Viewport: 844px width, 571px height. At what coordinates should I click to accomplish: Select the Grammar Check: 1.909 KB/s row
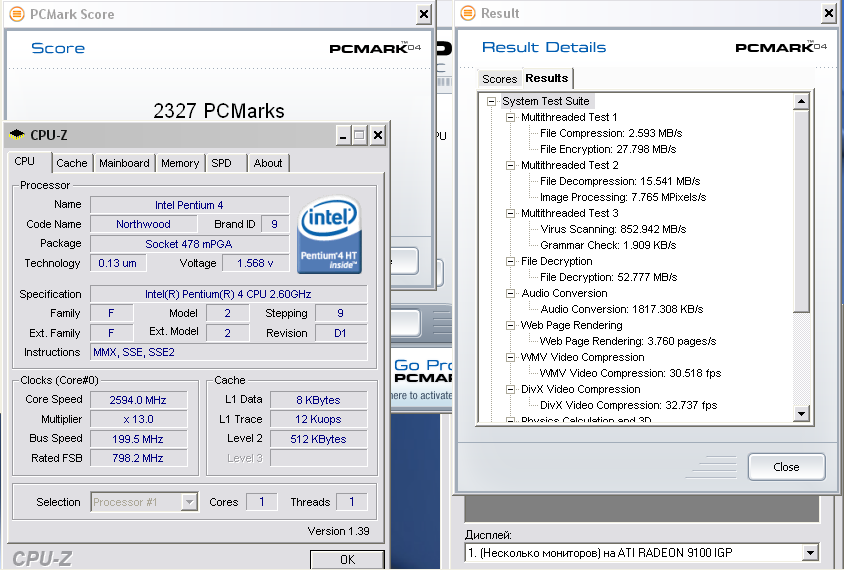[x=608, y=245]
